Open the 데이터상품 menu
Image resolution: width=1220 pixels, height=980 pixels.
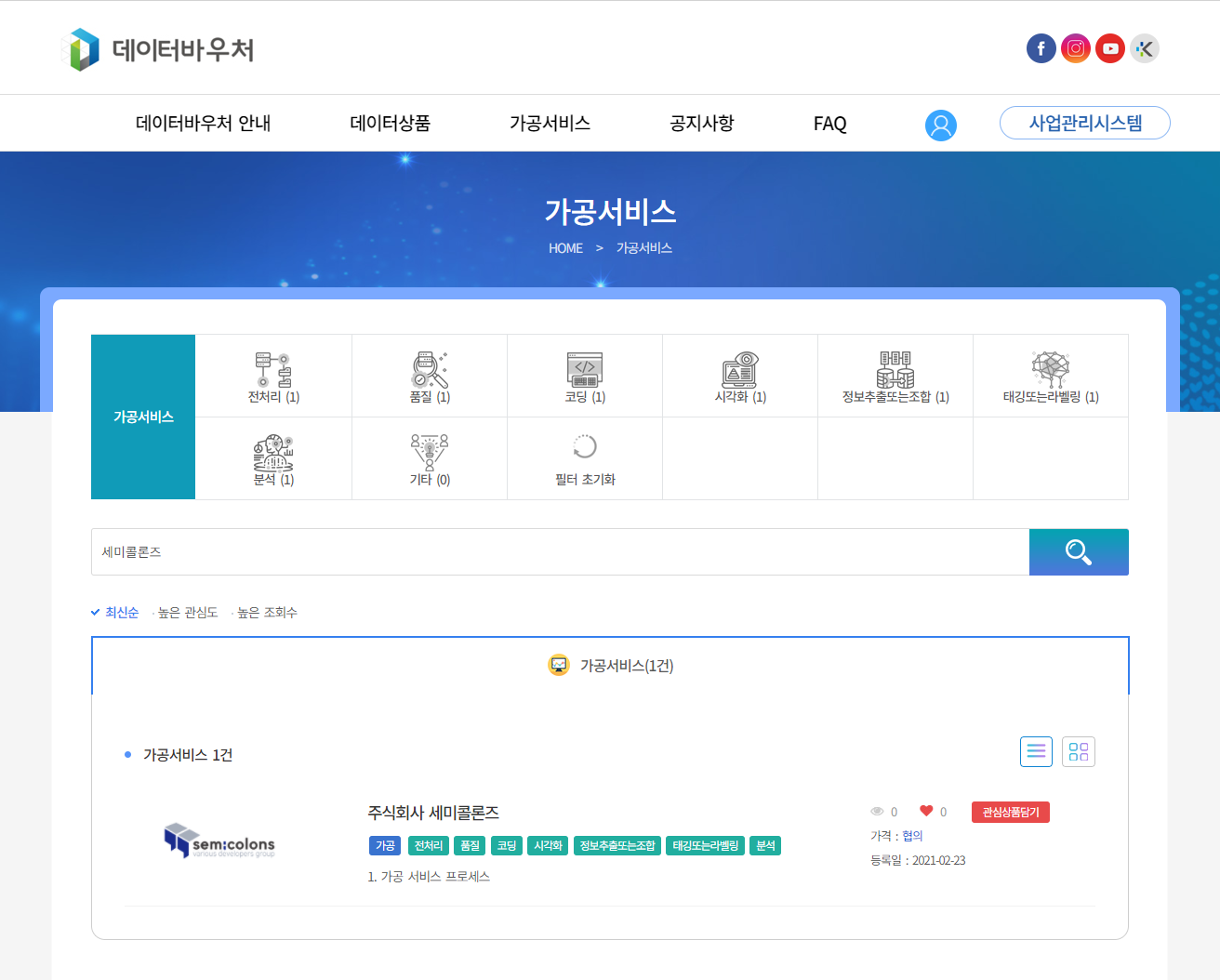[x=390, y=123]
